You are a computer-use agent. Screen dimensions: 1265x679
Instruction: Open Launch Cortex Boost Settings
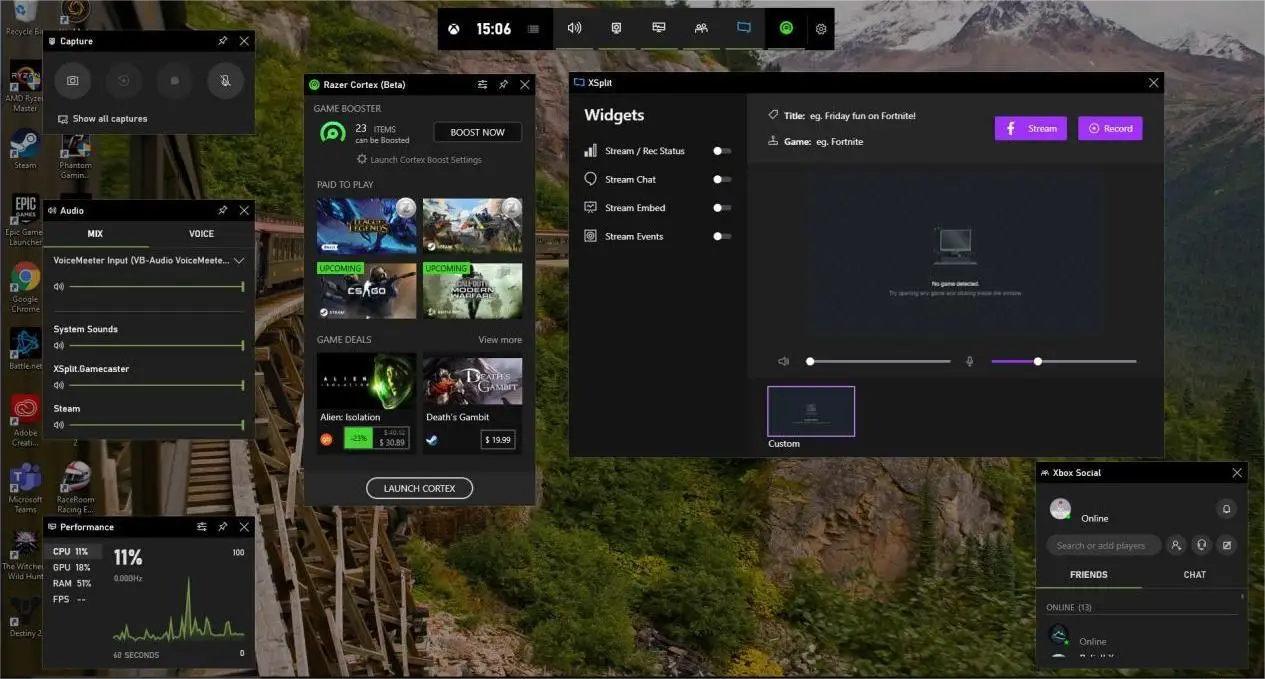click(420, 160)
